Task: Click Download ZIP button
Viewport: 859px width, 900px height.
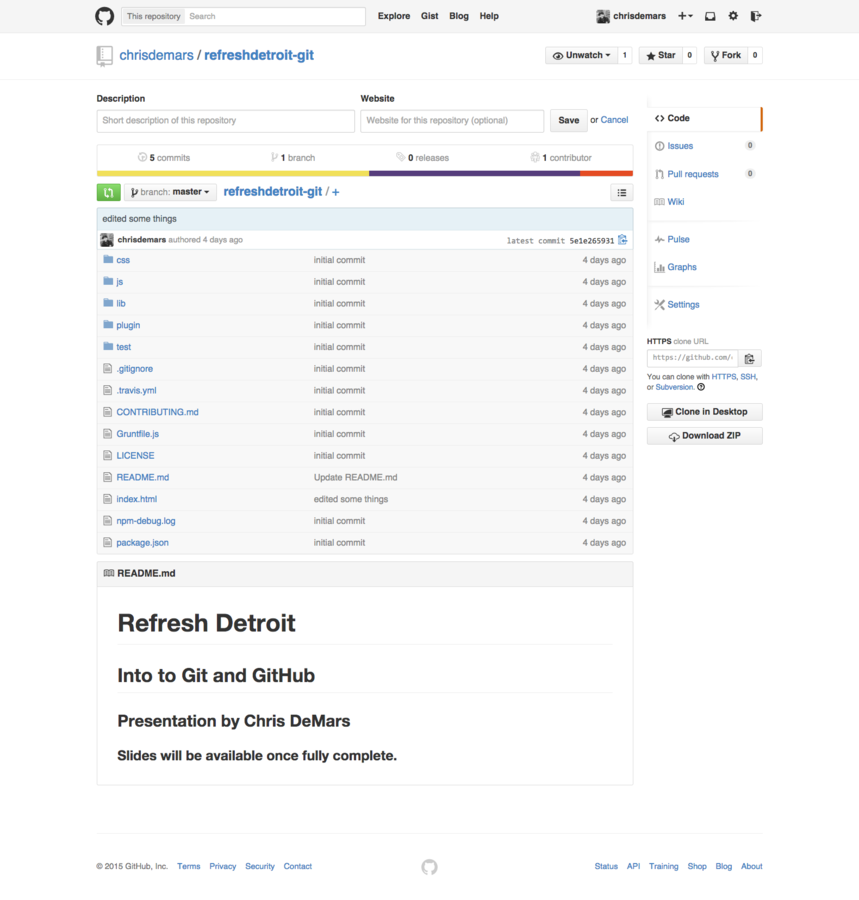Action: (x=705, y=436)
